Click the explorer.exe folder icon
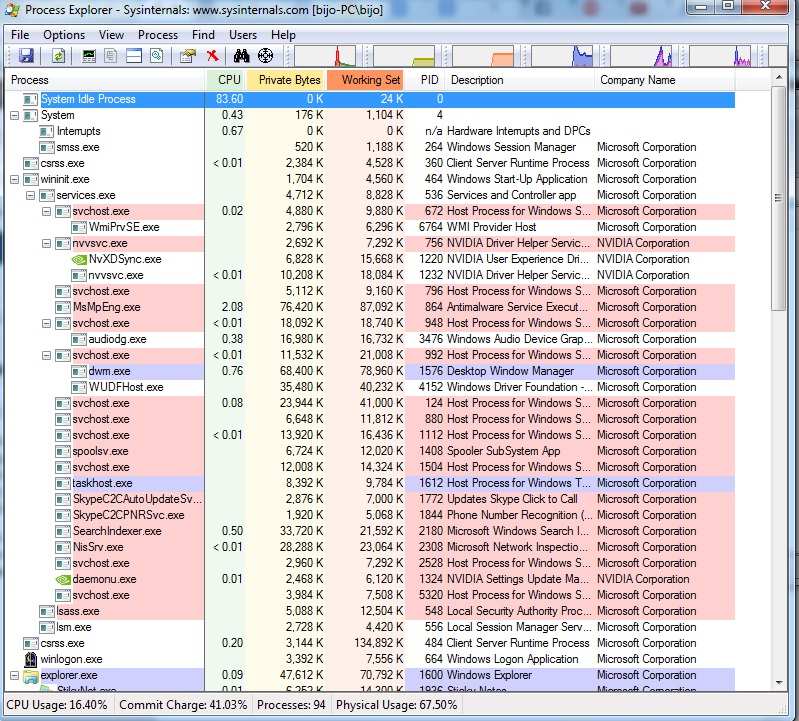 click(x=31, y=676)
